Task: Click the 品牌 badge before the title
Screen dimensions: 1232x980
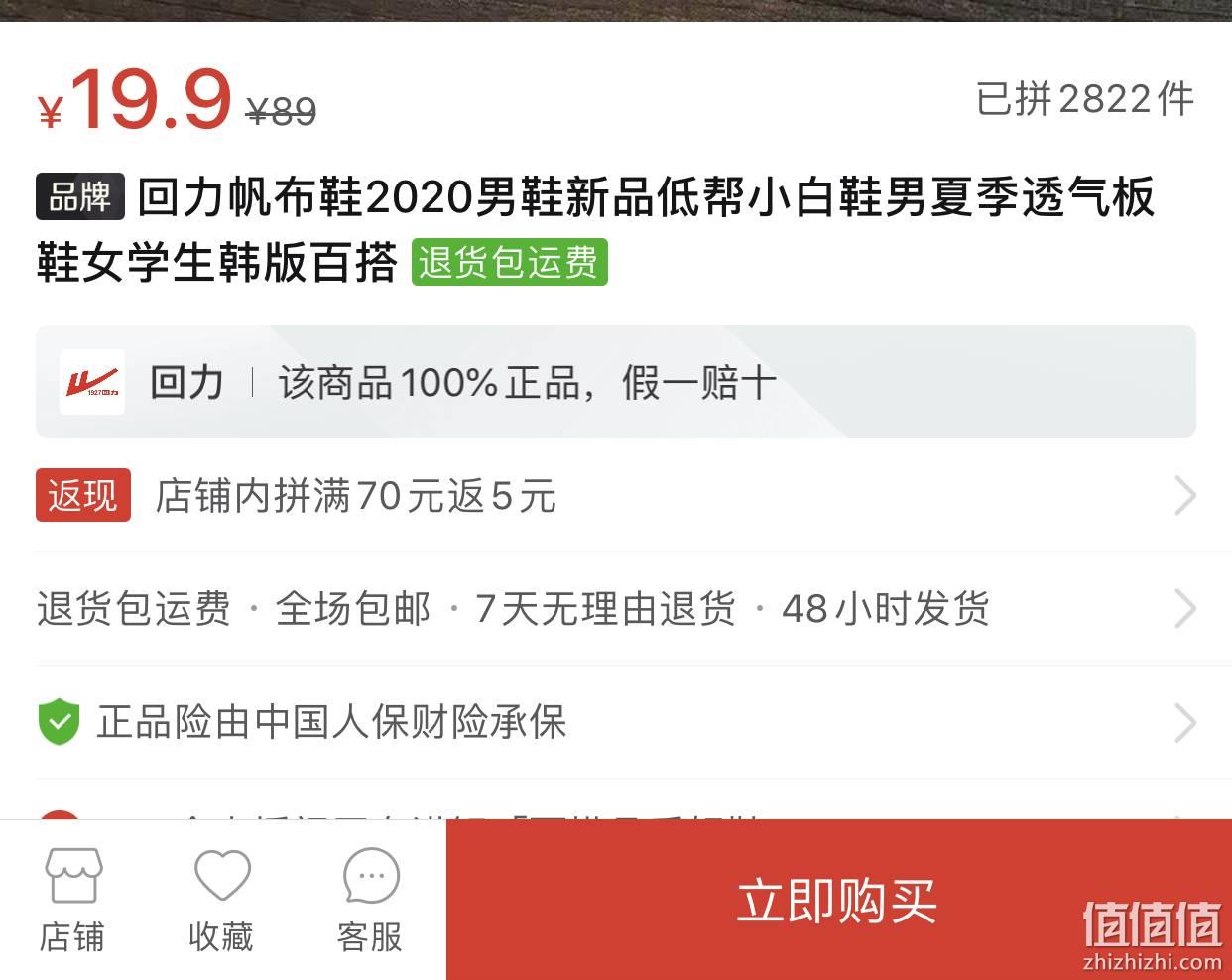Action: pos(80,196)
